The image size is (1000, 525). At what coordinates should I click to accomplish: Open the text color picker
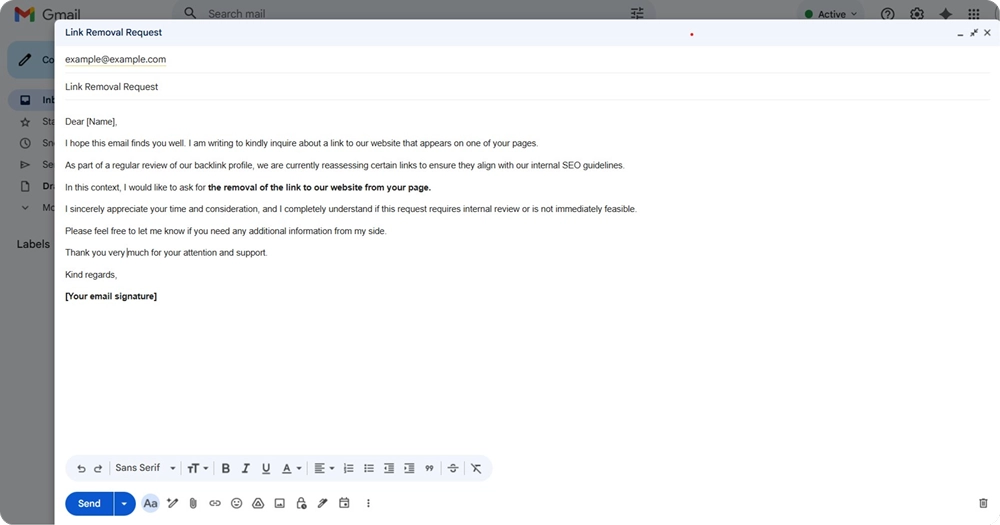coord(291,468)
